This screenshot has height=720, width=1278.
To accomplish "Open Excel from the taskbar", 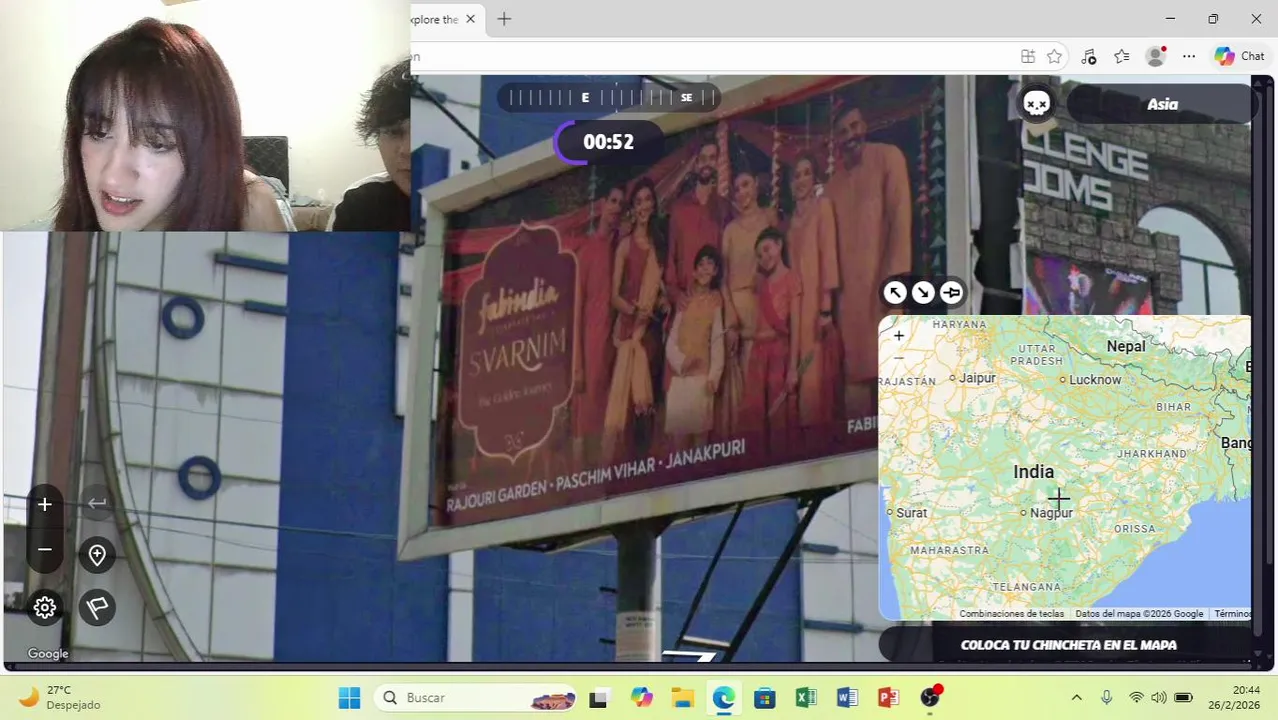I will (806, 698).
